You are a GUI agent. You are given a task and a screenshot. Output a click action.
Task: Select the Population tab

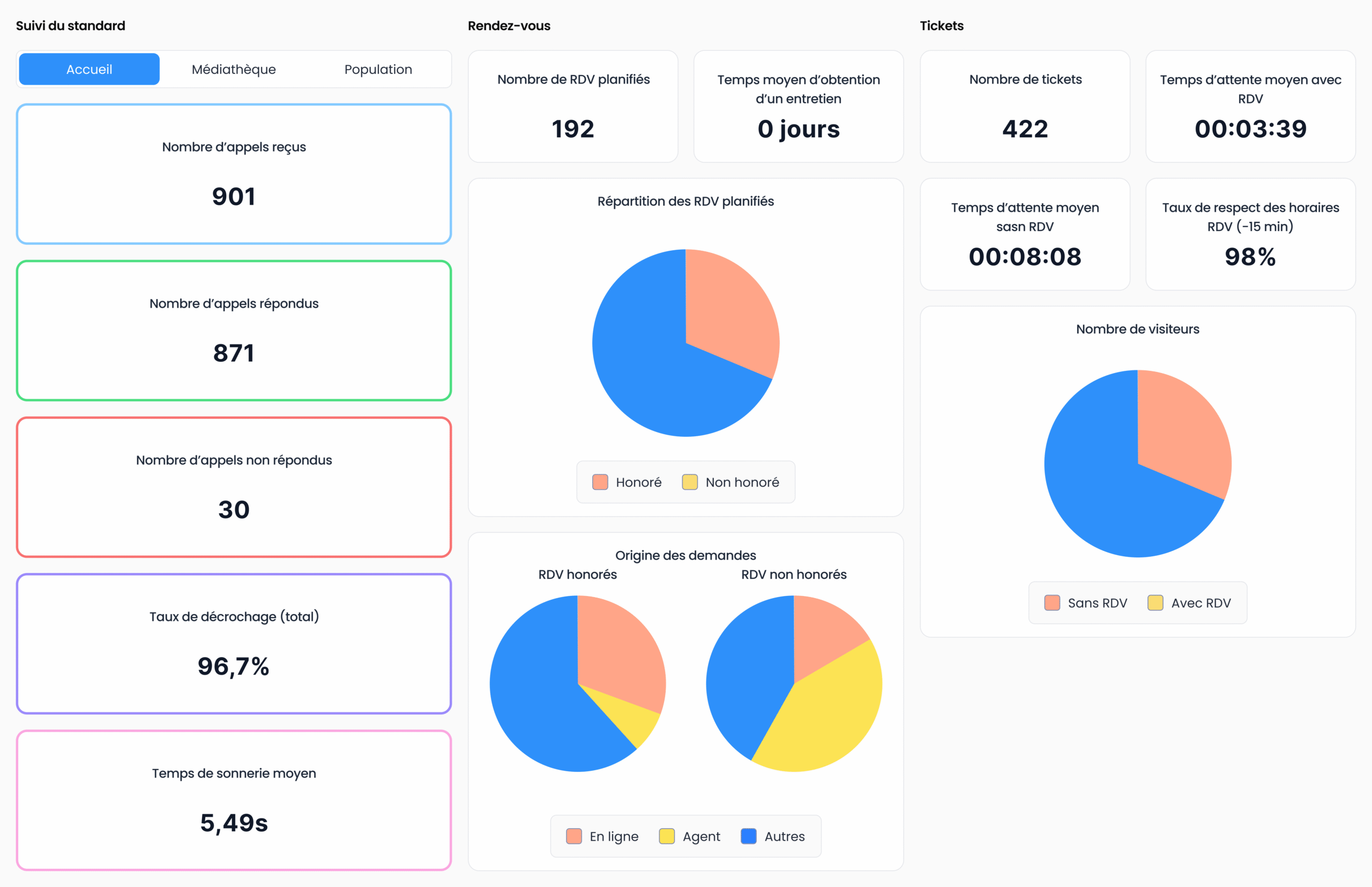[x=378, y=69]
